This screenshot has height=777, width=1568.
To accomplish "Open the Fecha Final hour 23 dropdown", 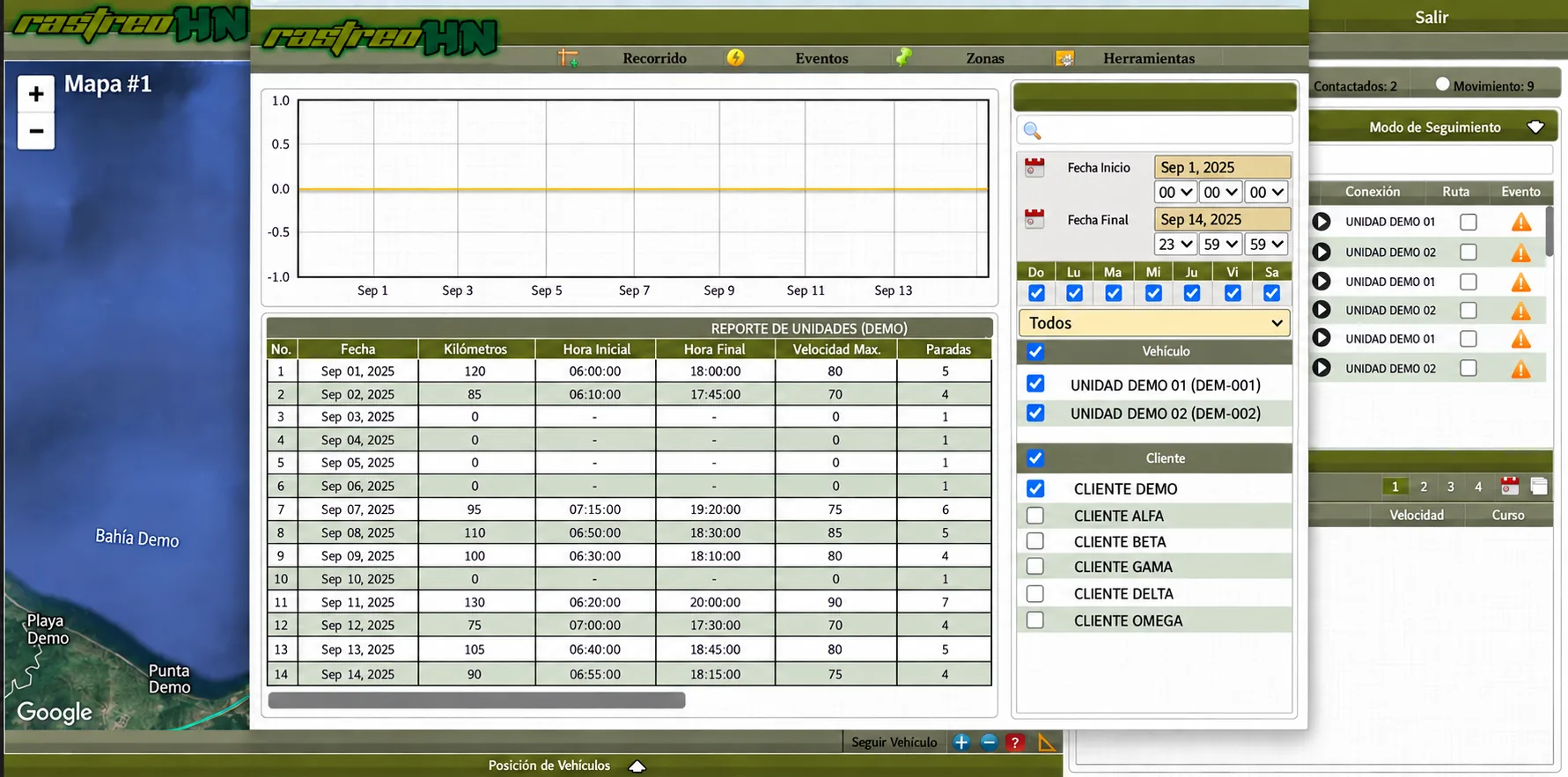I will [1175, 244].
